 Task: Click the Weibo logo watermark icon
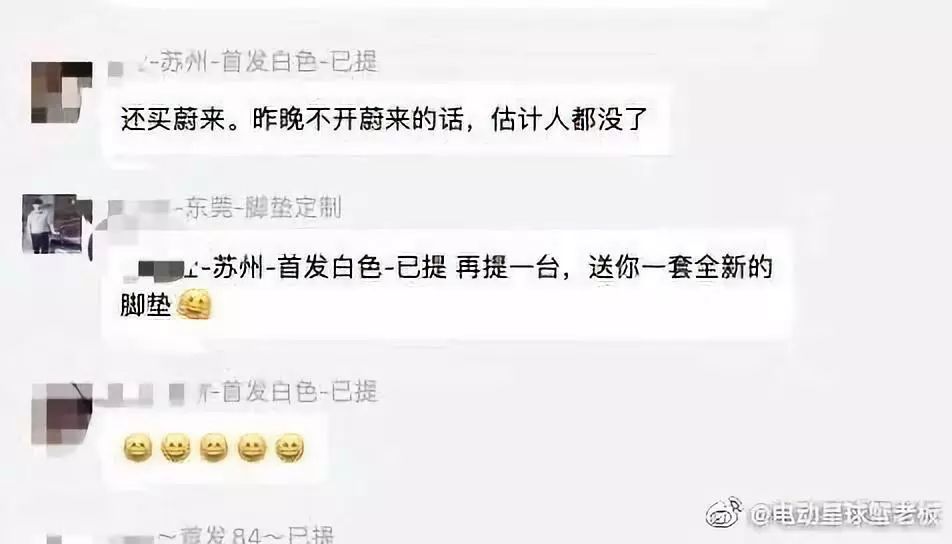coord(725,513)
